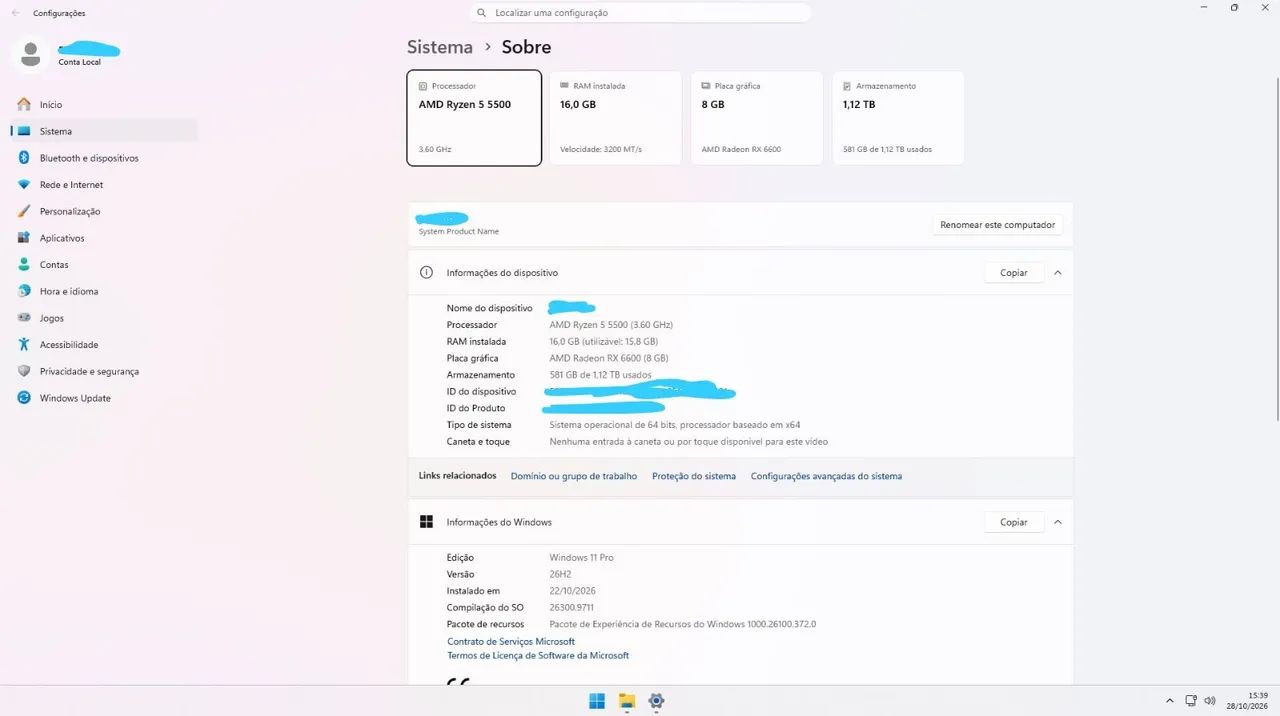Open the Windows Update sidebar icon
The image size is (1280, 716).
(24, 398)
